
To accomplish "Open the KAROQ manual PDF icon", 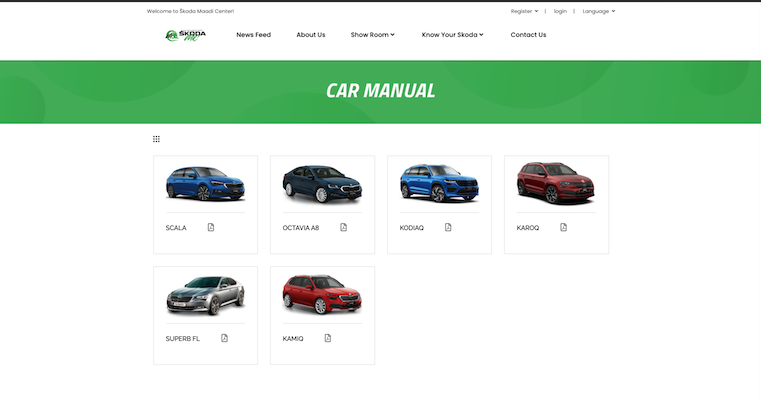I will tap(563, 227).
